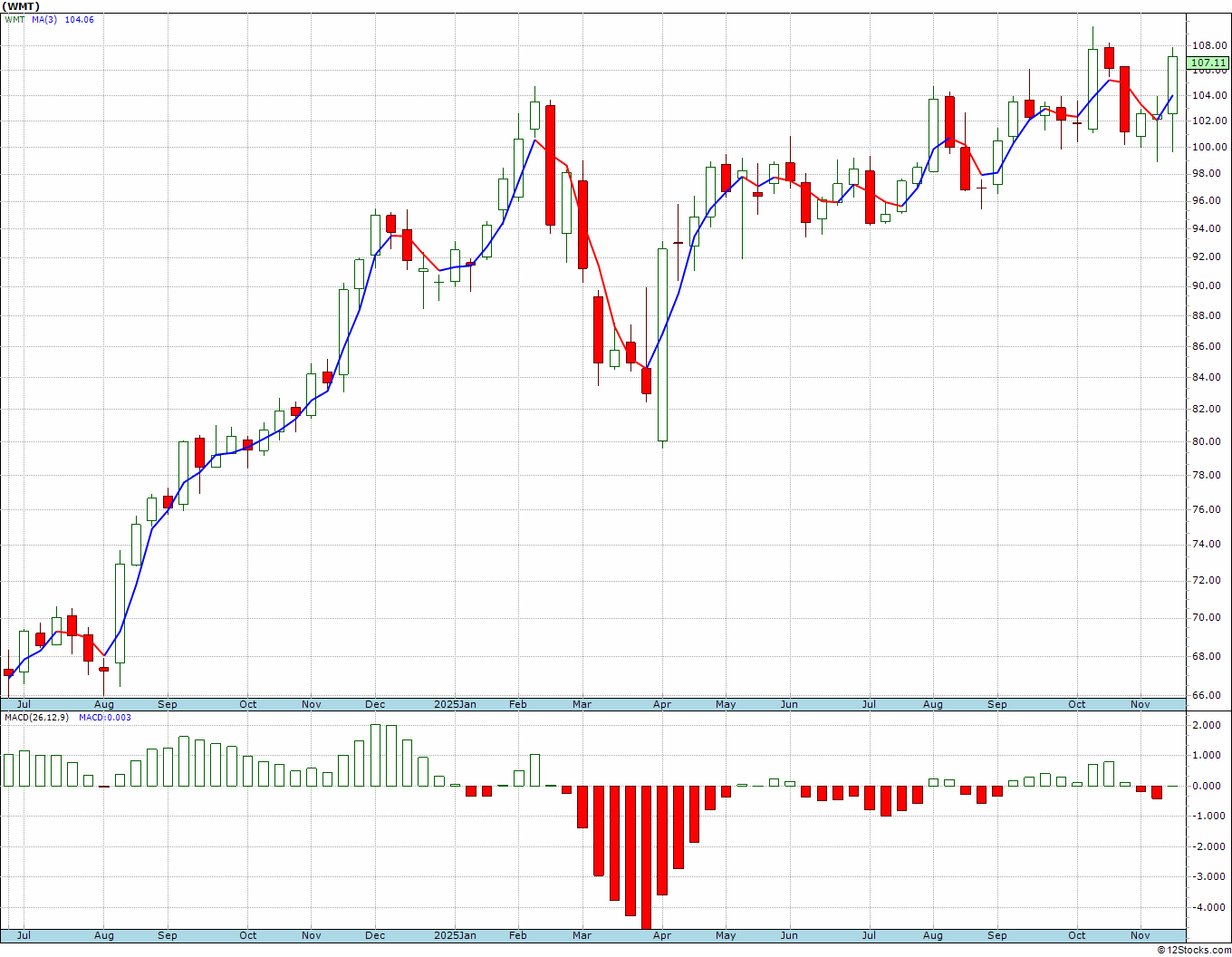Click May on the price chart's date axis

point(726,704)
